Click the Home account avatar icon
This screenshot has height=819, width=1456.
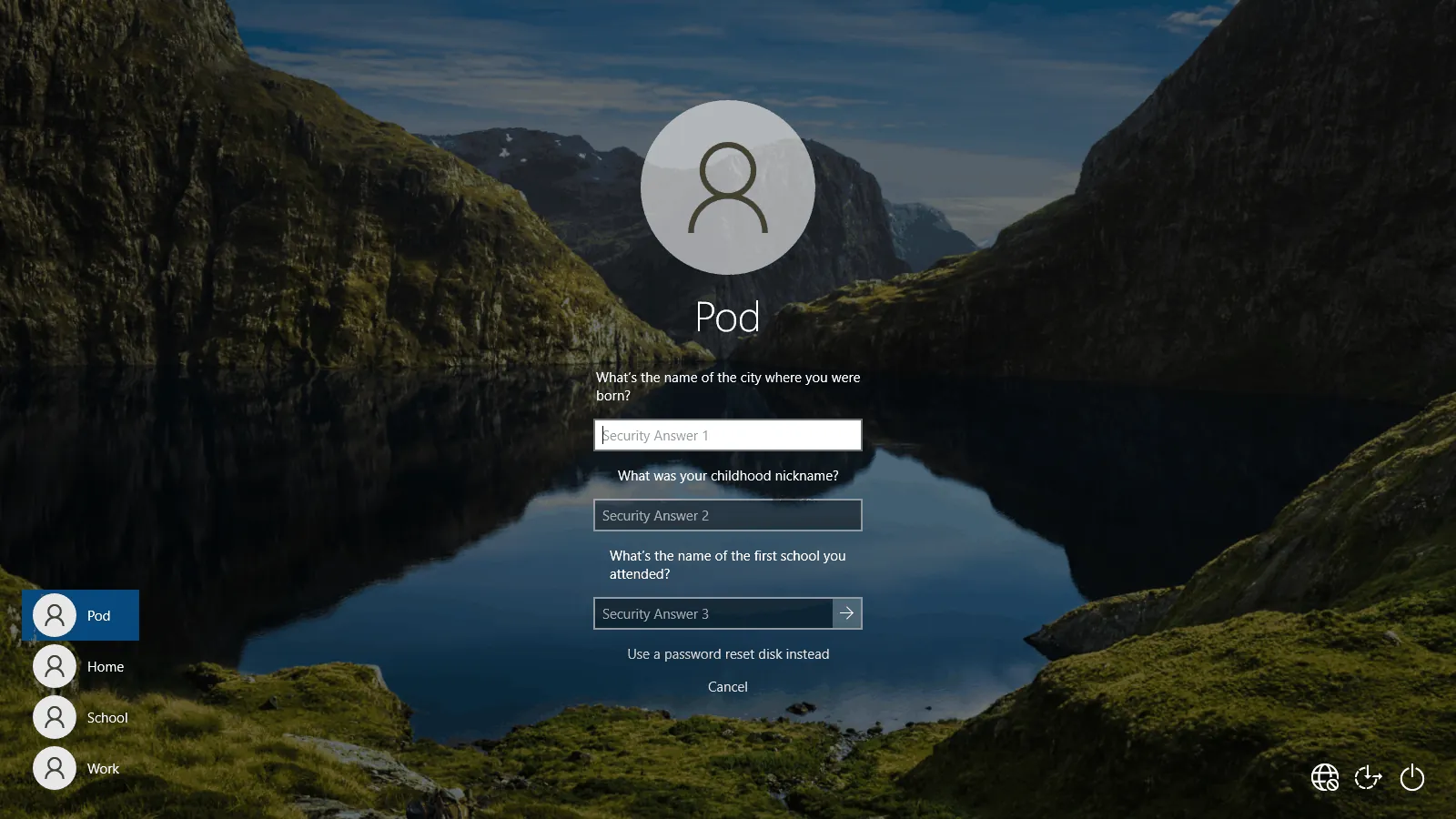[x=55, y=666]
